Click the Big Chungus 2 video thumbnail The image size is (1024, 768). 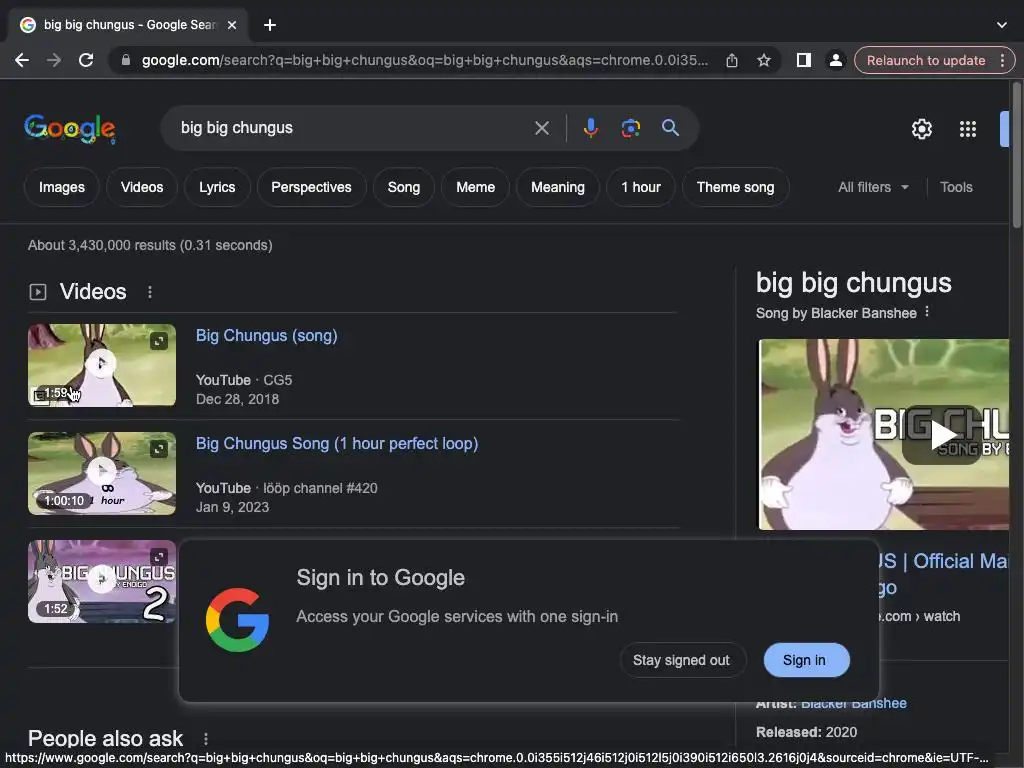pos(102,581)
